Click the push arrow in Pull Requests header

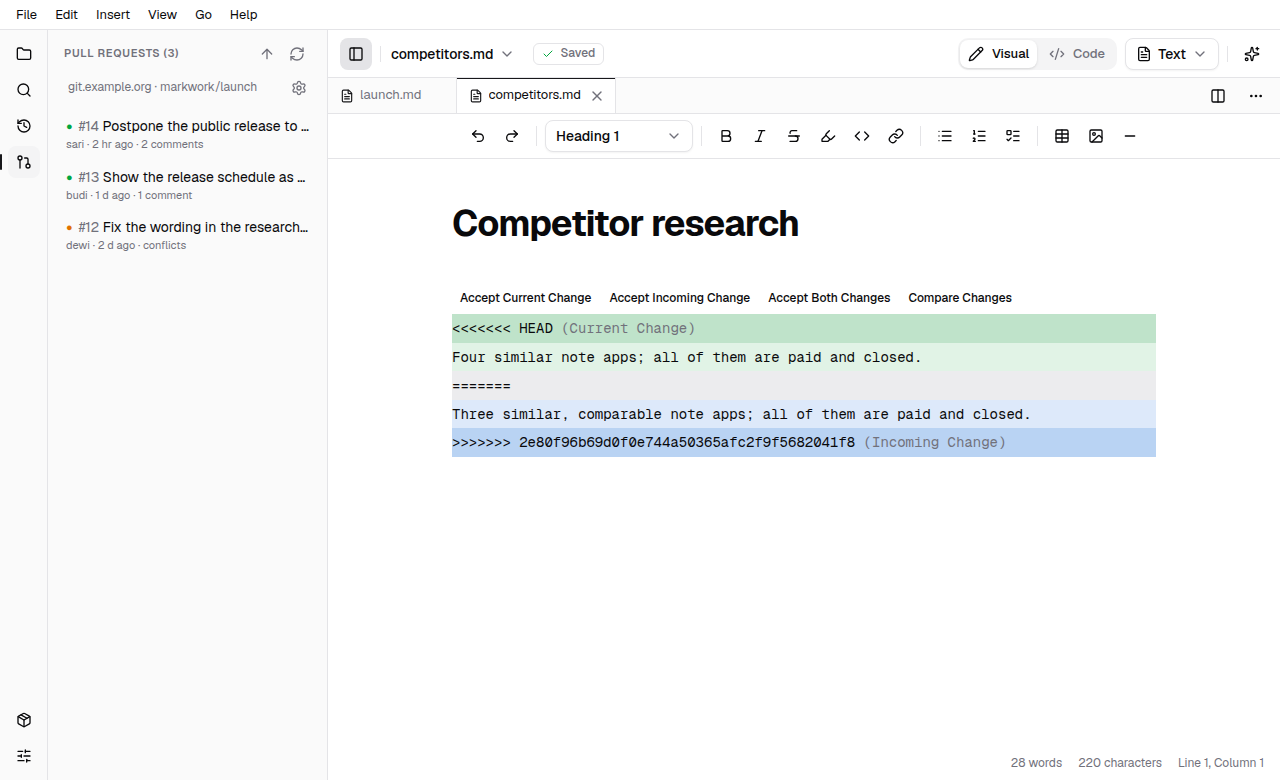(x=267, y=54)
